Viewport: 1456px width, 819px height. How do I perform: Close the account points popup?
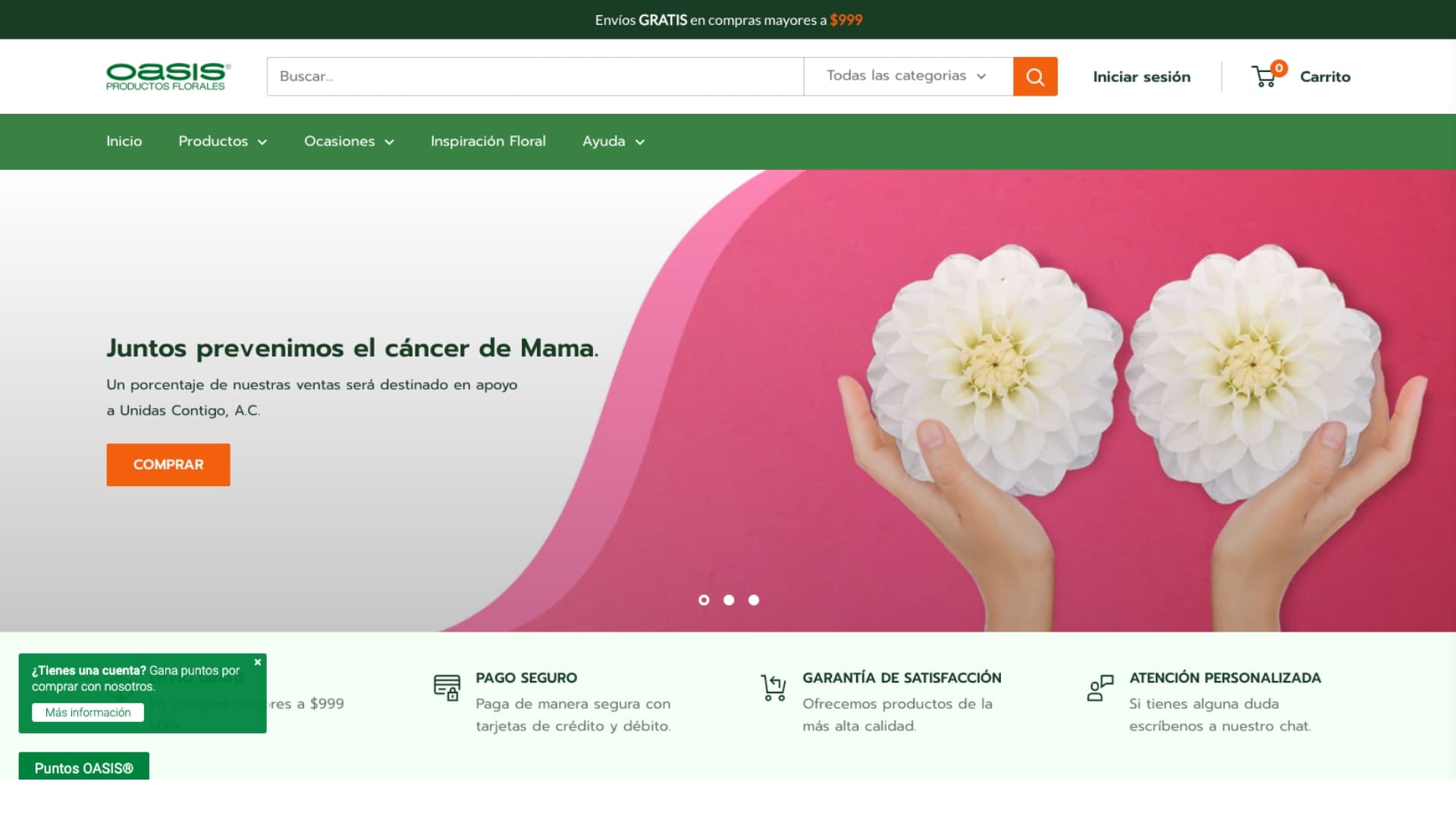pyautogui.click(x=258, y=662)
